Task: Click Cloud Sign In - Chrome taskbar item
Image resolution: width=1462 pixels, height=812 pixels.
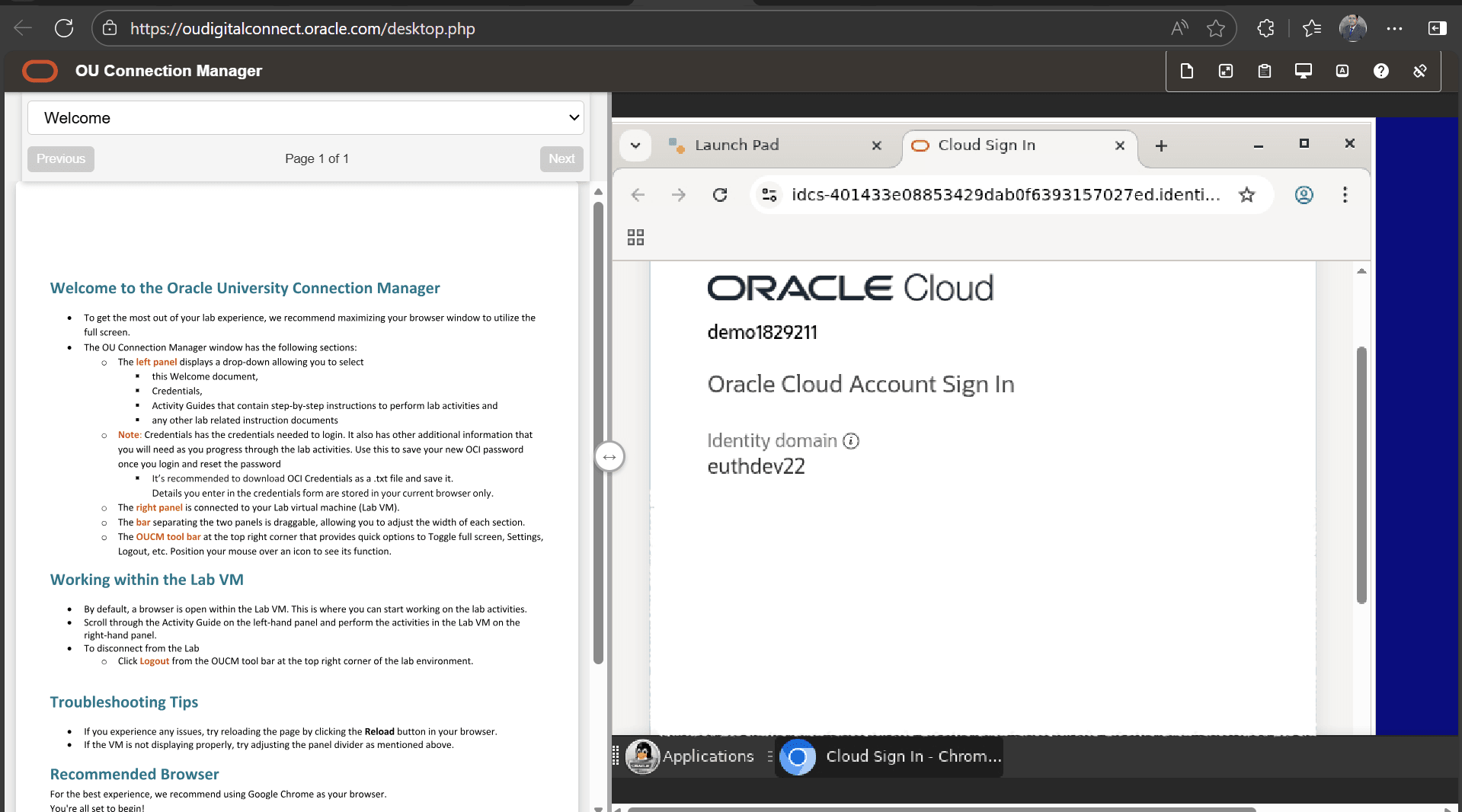Action: [889, 756]
